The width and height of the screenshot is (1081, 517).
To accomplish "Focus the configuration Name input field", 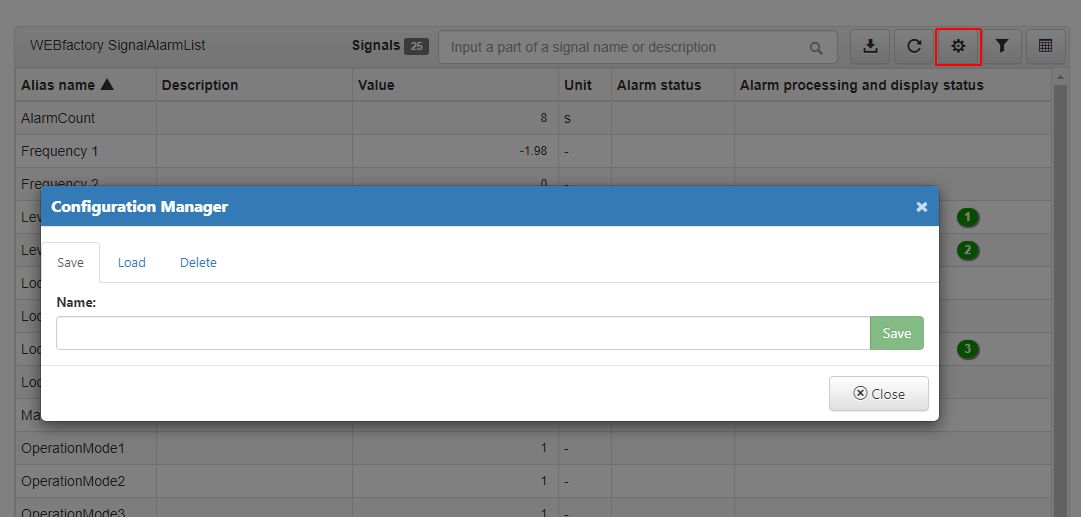I will (x=463, y=333).
